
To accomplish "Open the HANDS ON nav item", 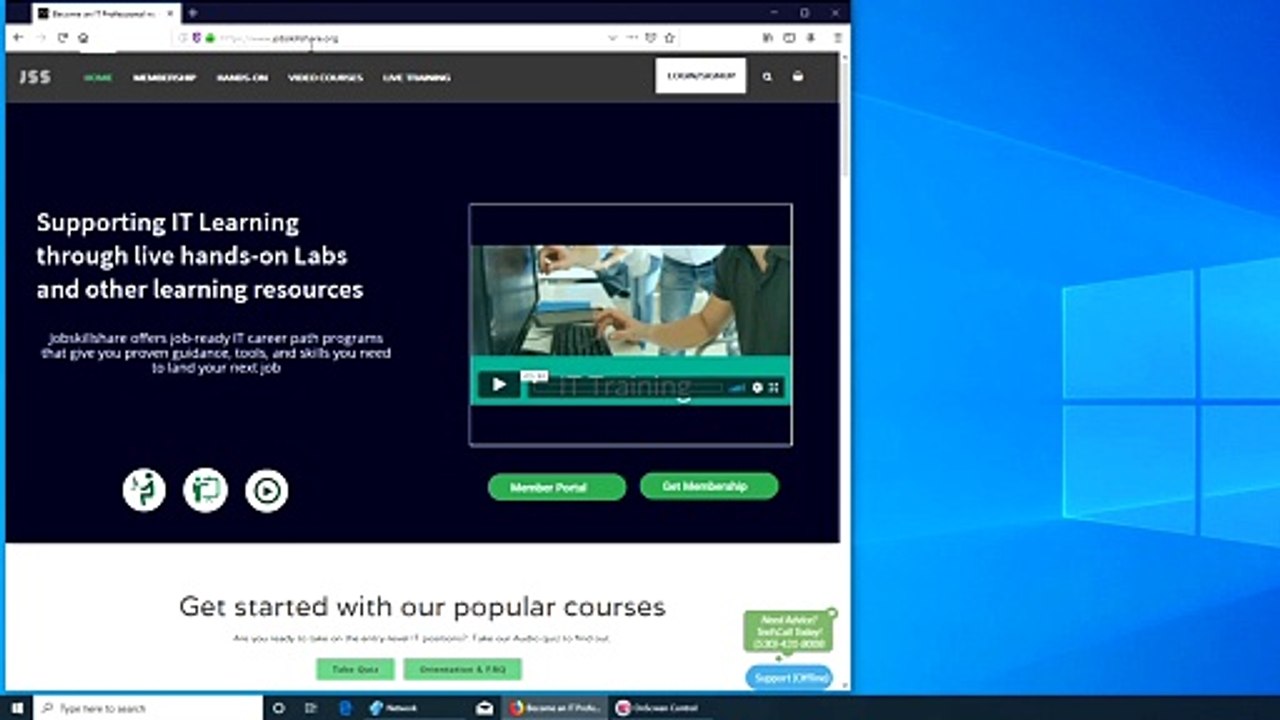I will tap(242, 77).
